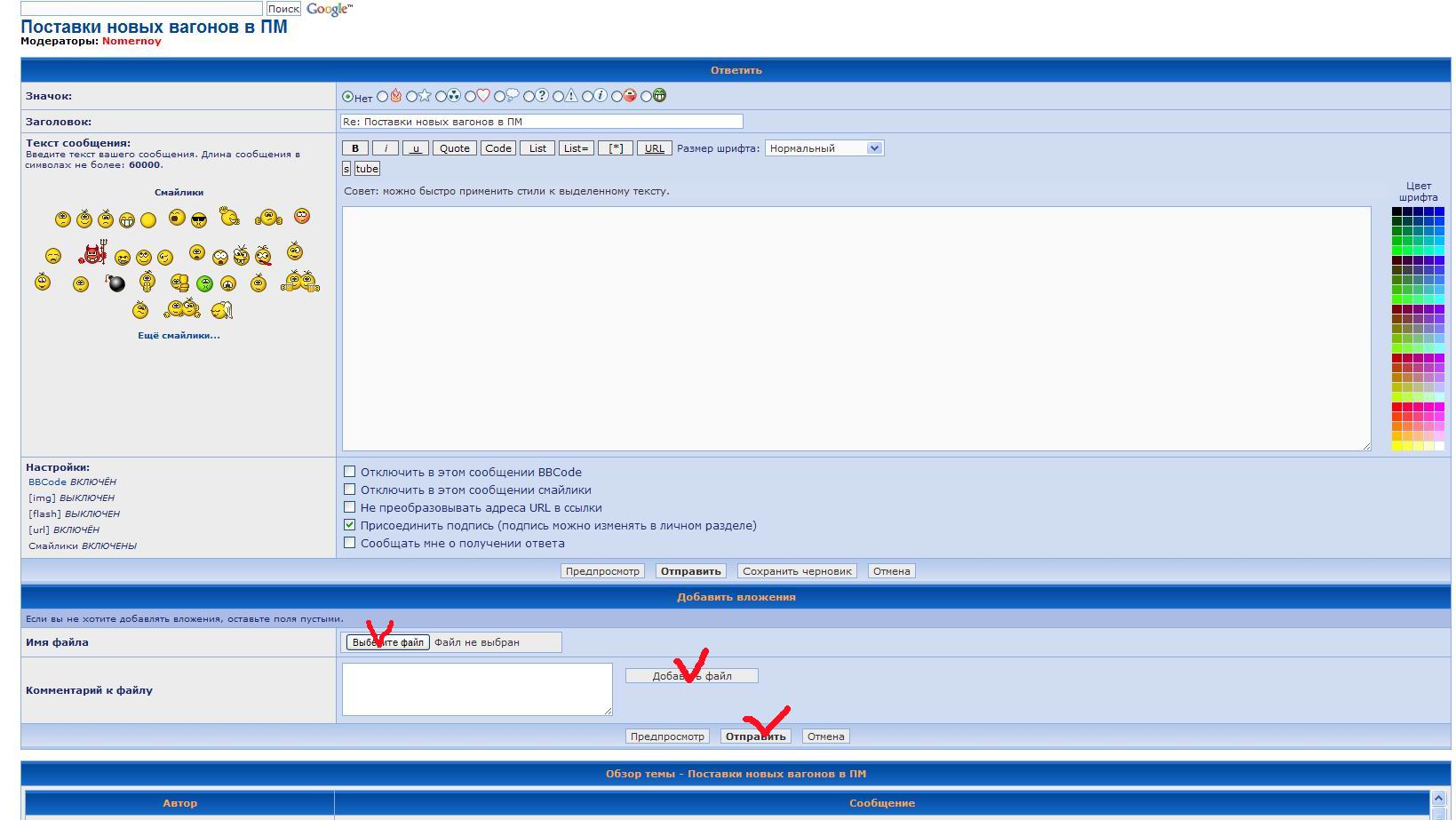Check 'Сообщать мне о получении ответа'

(350, 543)
